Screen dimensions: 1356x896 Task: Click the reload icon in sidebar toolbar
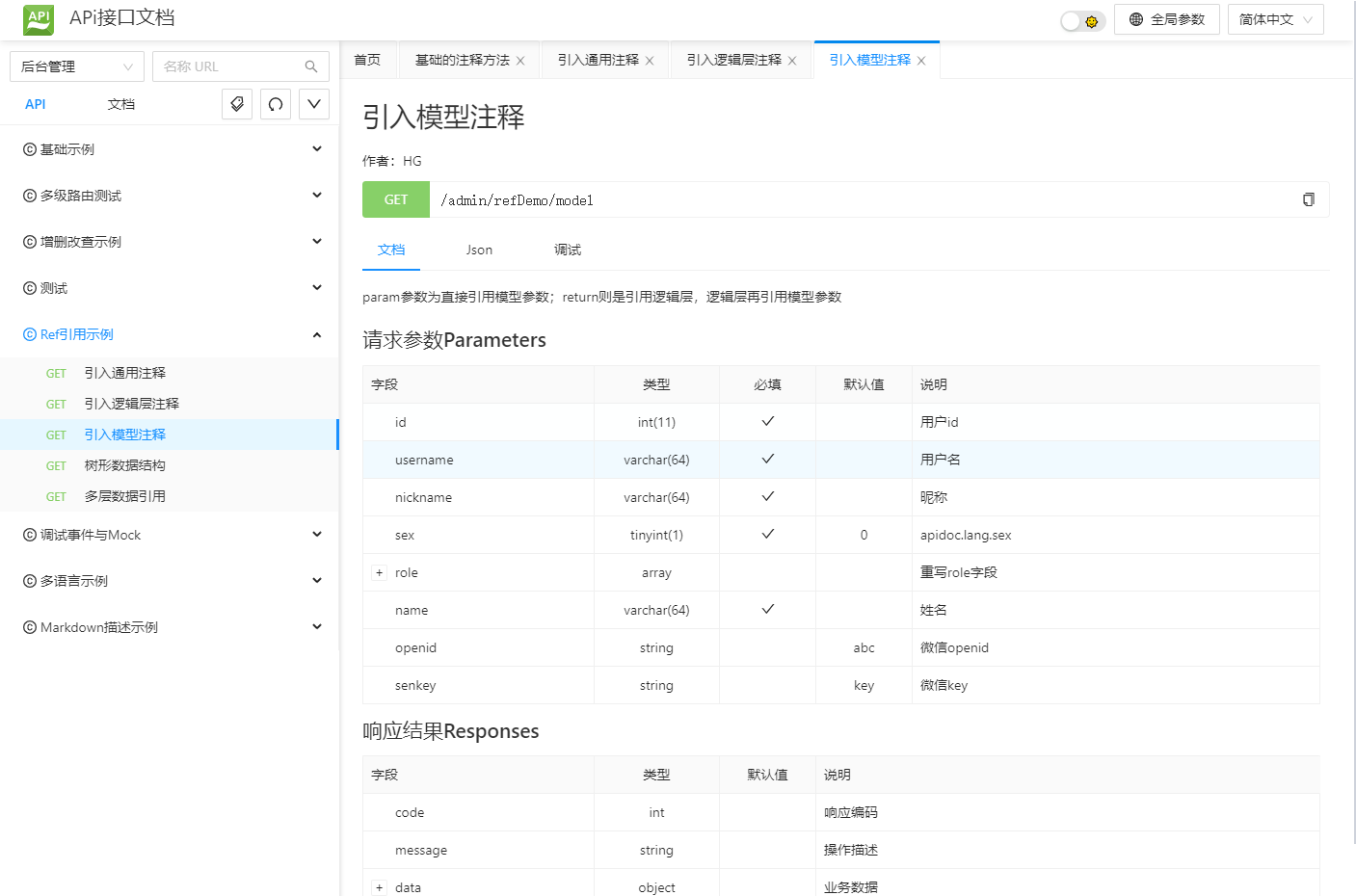coord(276,104)
